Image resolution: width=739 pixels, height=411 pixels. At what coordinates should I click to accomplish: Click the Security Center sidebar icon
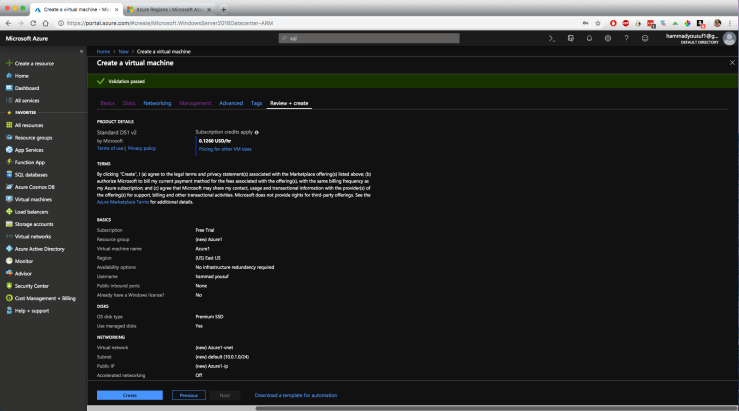pyautogui.click(x=9, y=285)
